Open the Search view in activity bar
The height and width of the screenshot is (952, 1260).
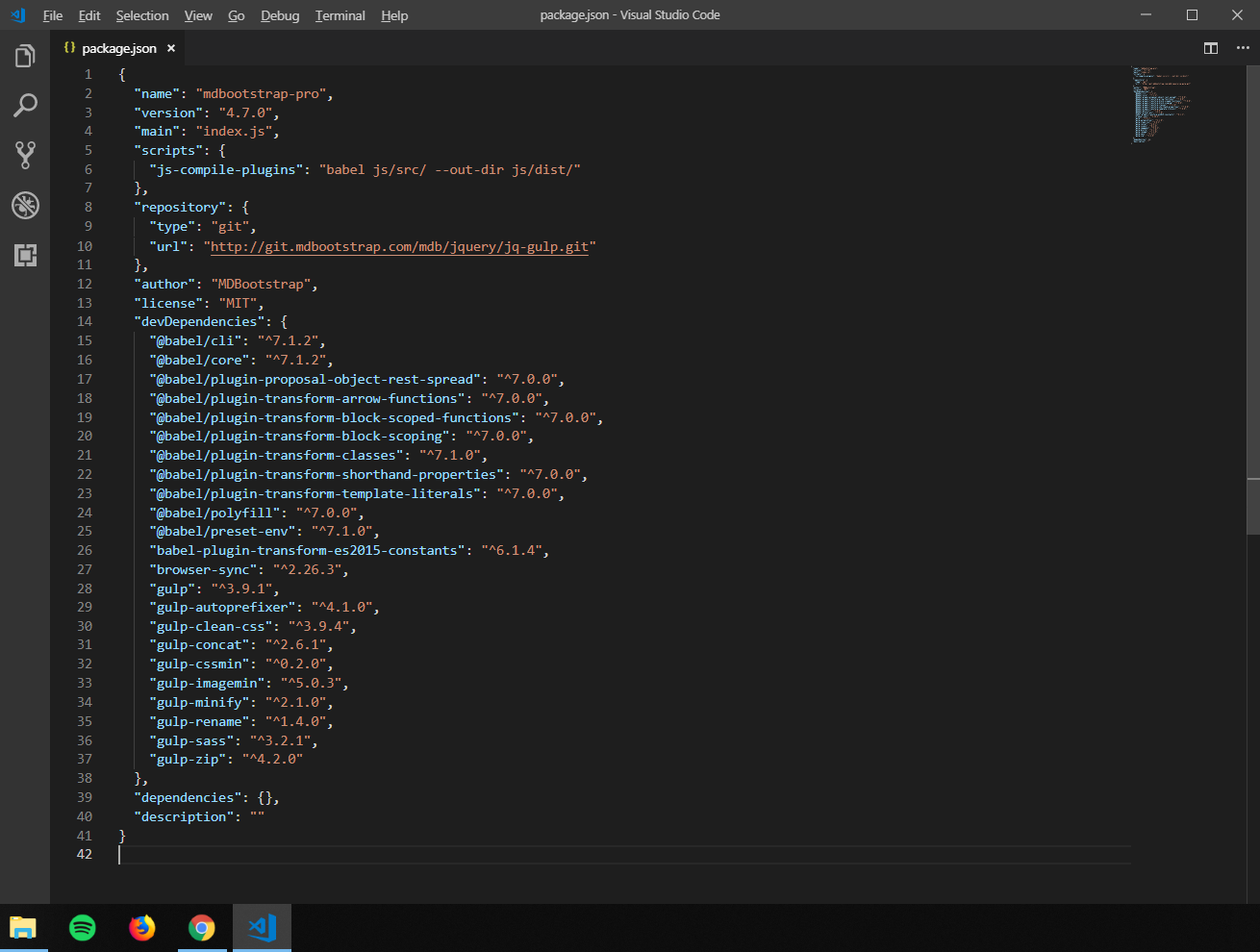pos(25,106)
